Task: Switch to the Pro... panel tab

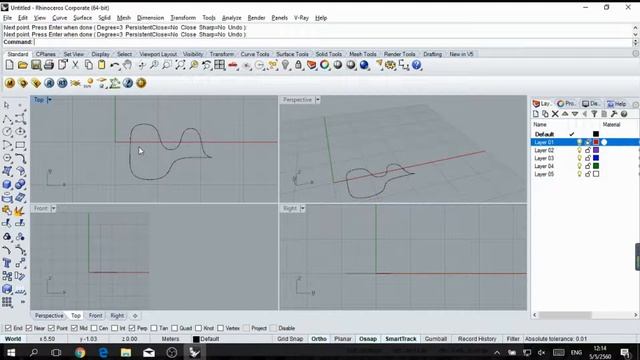Action: 566,104
